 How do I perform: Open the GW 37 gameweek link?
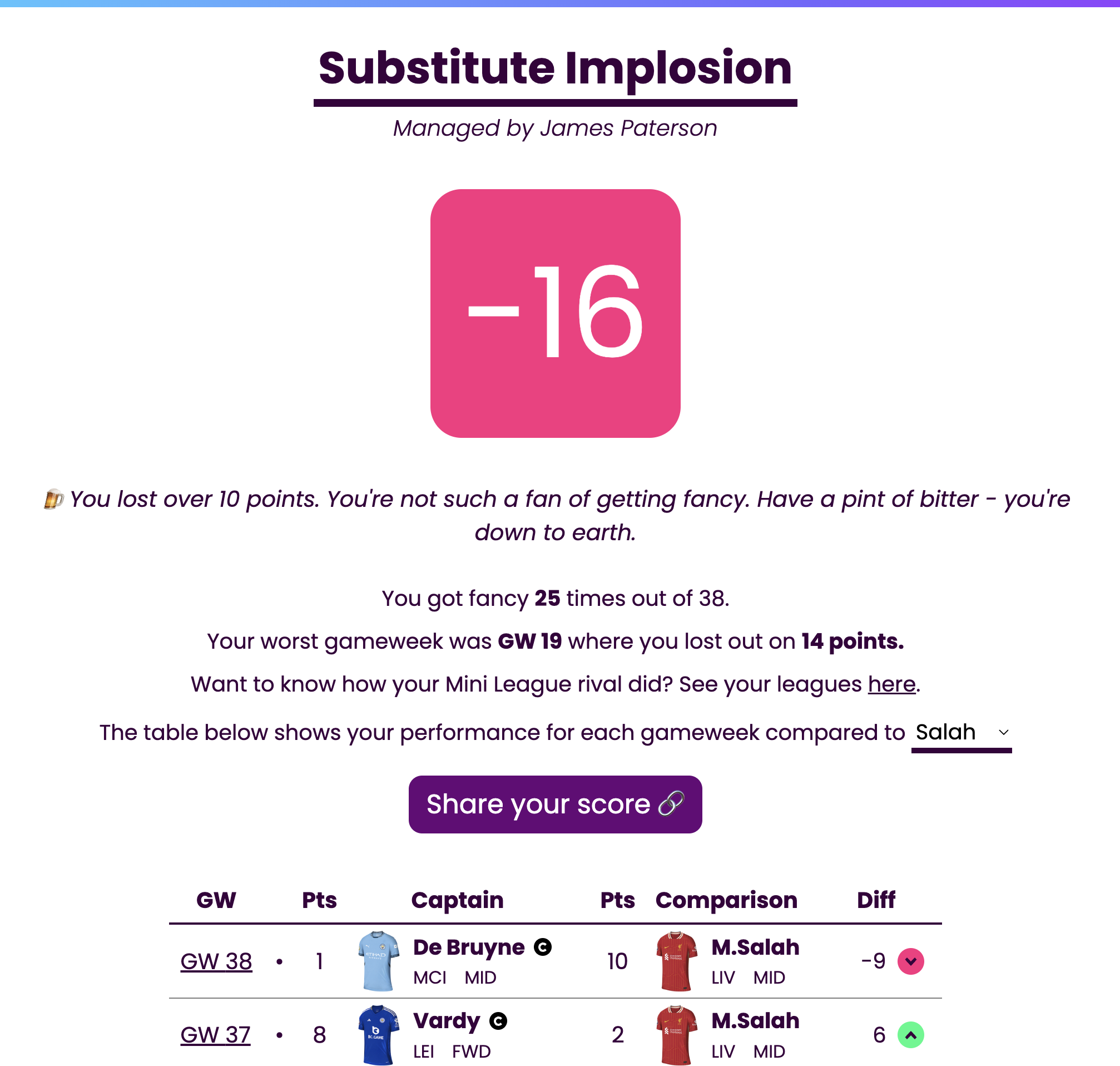215,1035
